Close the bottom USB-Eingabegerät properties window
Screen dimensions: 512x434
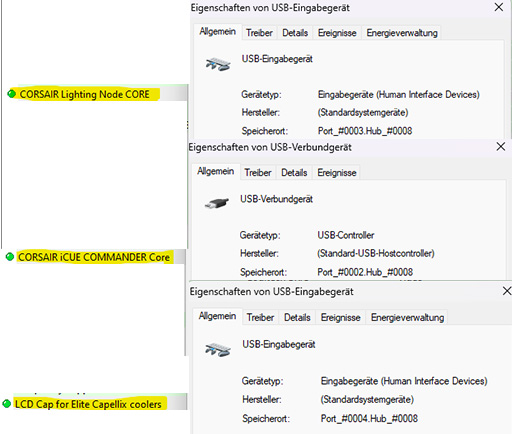pos(507,291)
